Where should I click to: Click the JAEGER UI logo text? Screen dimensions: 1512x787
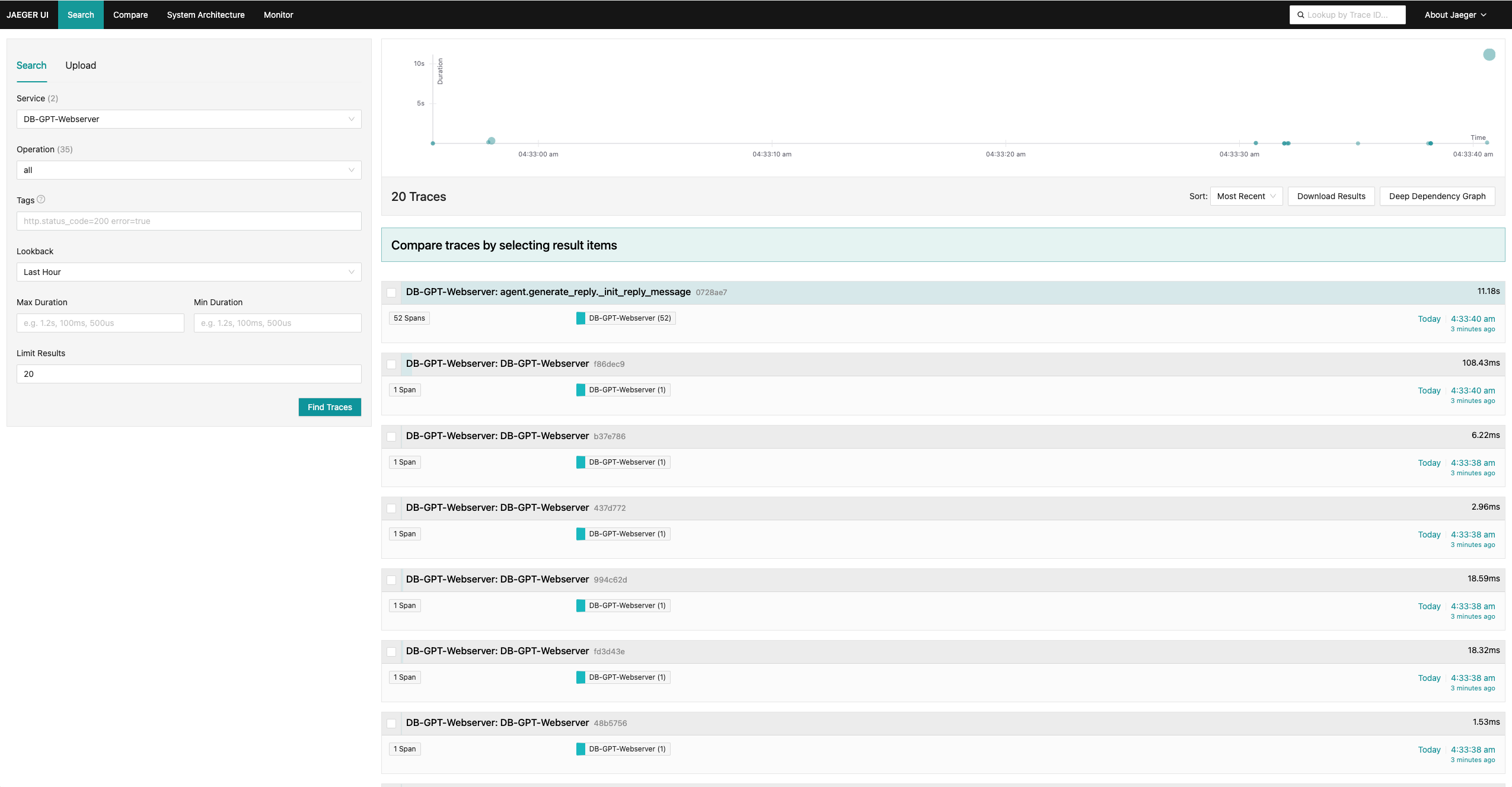point(28,15)
